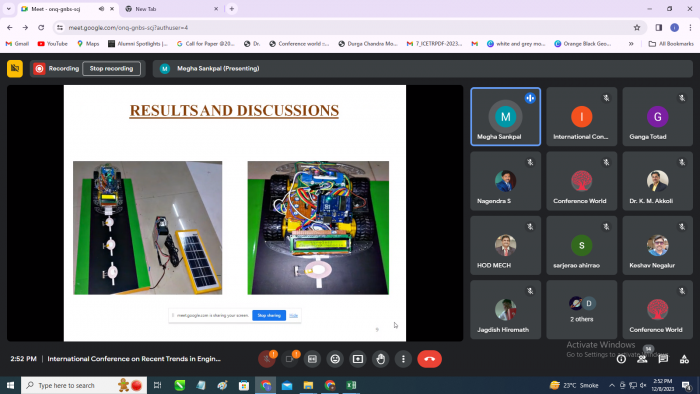Click the Stop sharing button
The width and height of the screenshot is (700, 394).
(x=269, y=315)
